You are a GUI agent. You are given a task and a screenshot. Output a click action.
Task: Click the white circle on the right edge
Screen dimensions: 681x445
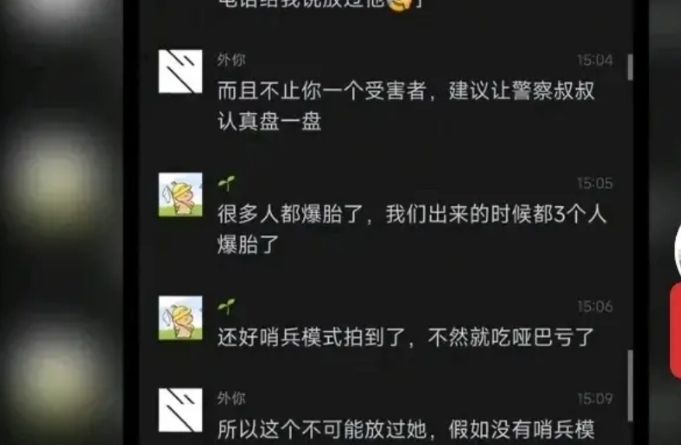point(678,250)
